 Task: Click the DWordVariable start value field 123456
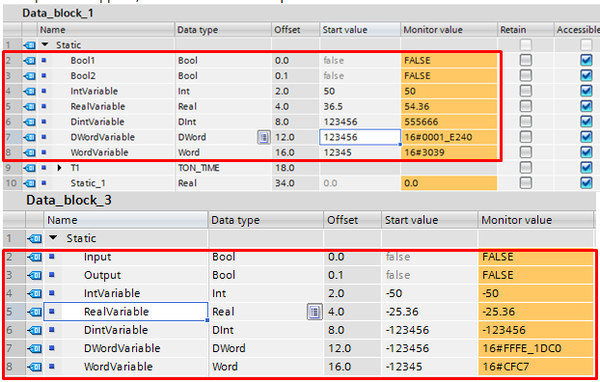tap(360, 137)
